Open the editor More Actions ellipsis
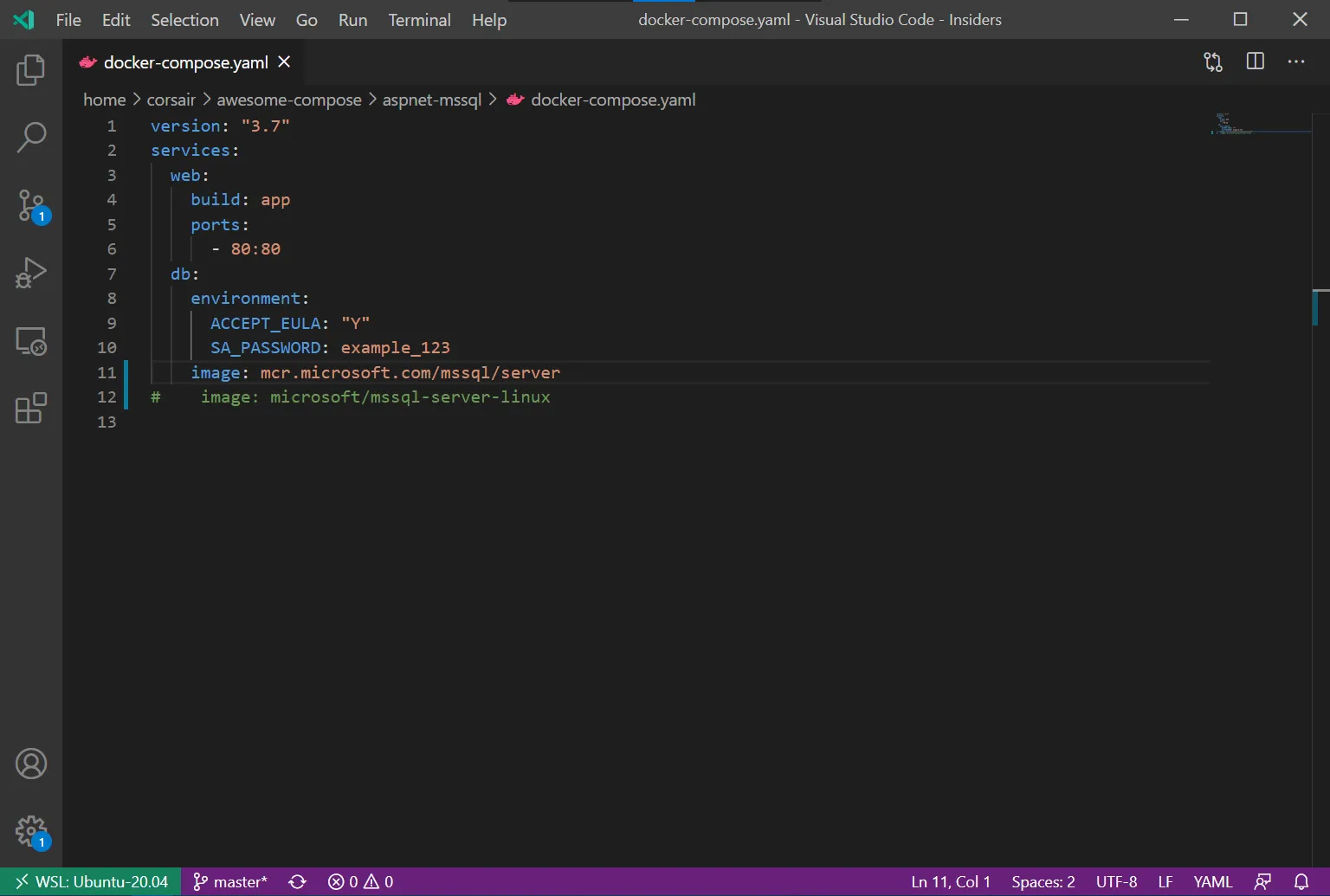This screenshot has height=896, width=1330. (x=1295, y=61)
